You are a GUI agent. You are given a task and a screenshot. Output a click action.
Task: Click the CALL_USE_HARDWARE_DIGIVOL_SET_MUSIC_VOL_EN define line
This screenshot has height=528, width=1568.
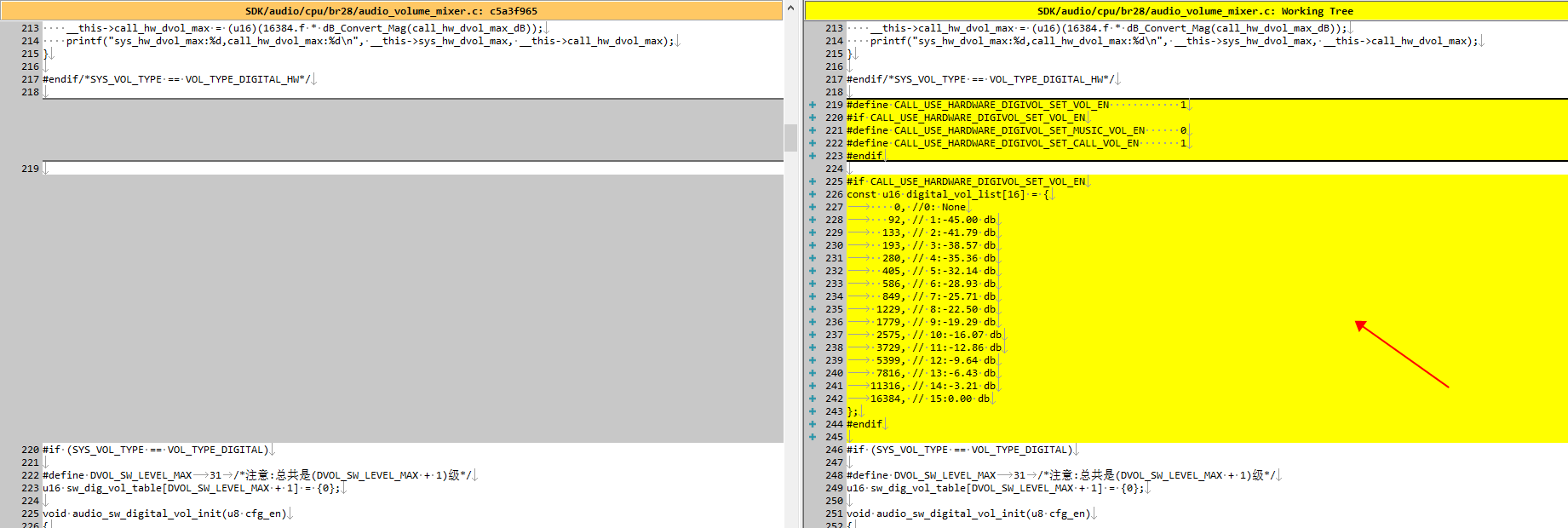(1018, 130)
